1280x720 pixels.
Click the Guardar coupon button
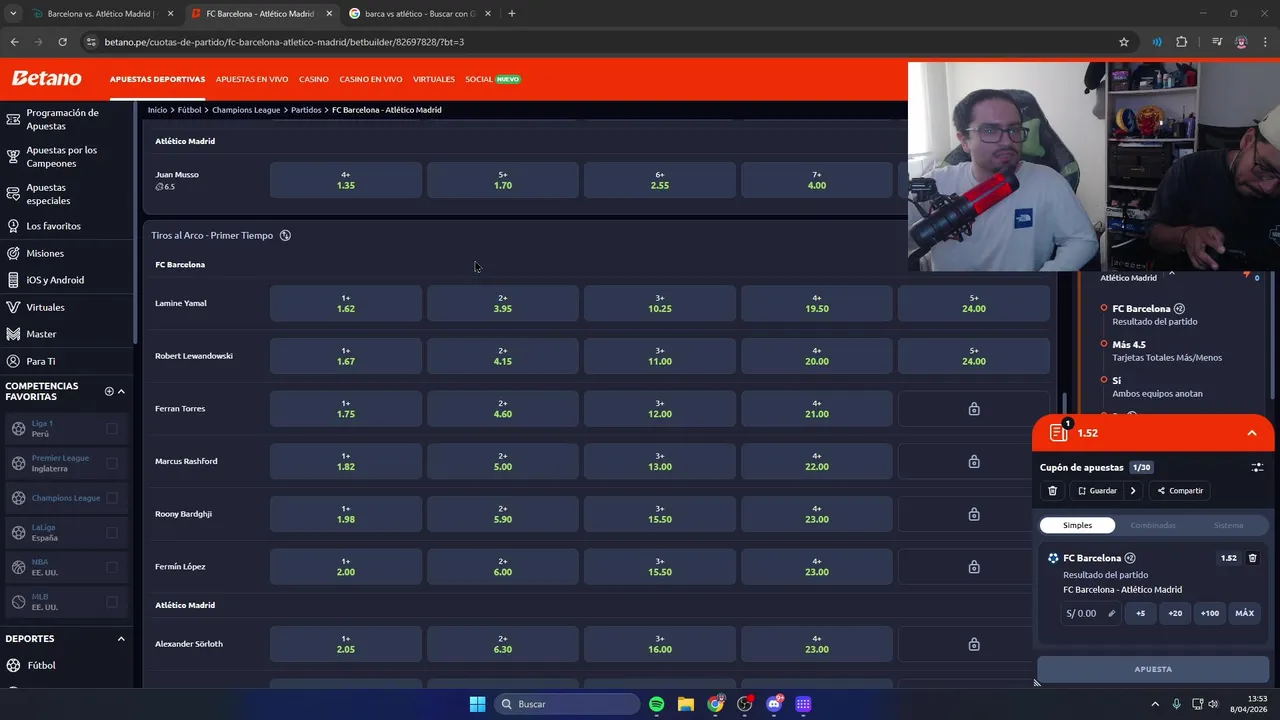pos(1097,491)
